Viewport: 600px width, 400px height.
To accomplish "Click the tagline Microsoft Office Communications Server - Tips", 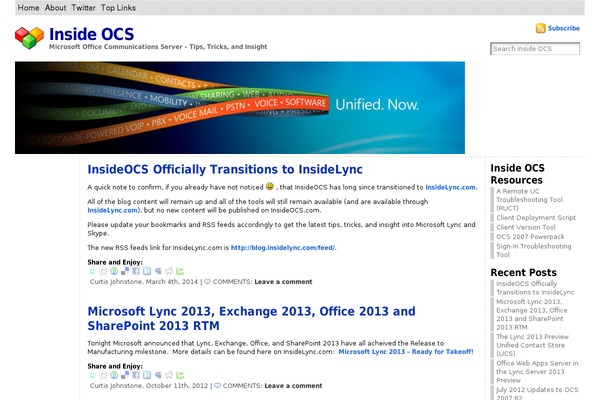I will (x=158, y=47).
